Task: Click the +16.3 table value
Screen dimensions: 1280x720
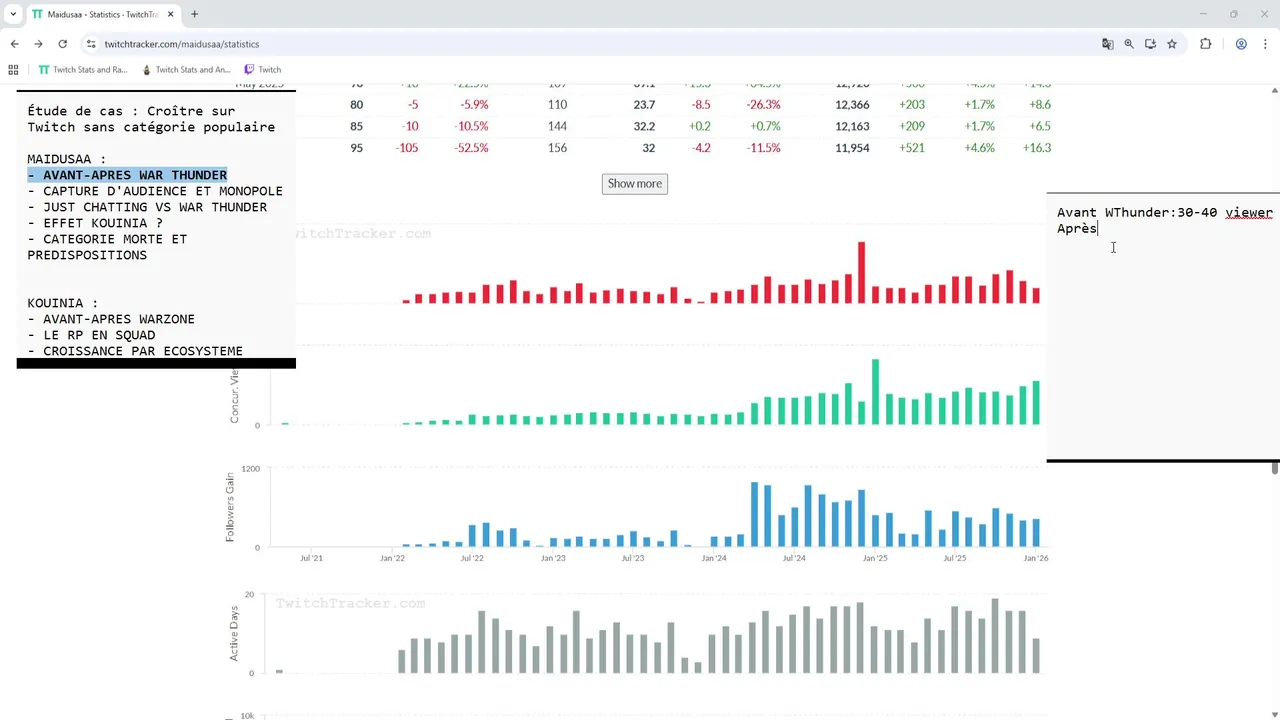Action: tap(1039, 148)
